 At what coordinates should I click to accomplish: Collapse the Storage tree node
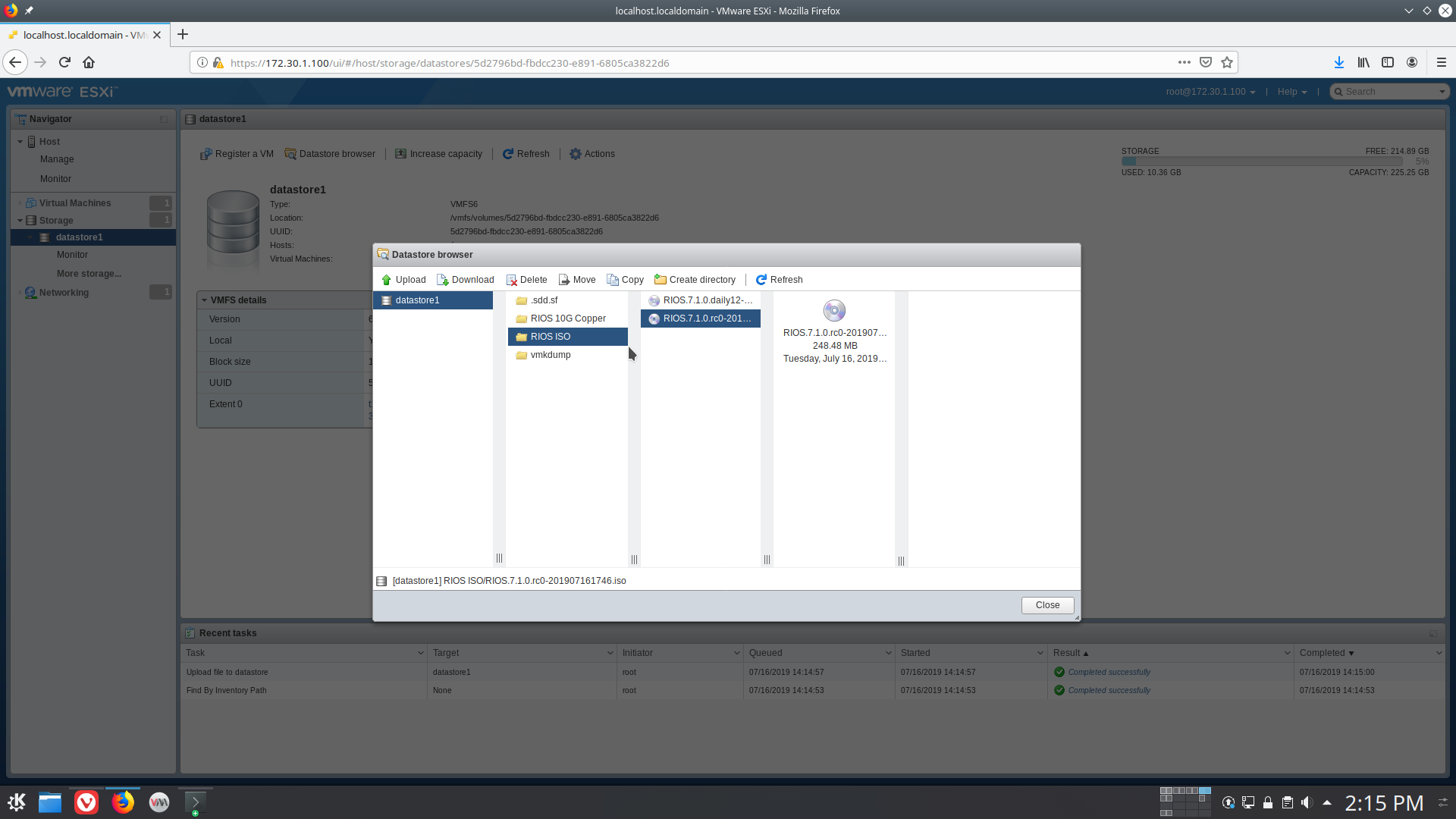click(20, 221)
